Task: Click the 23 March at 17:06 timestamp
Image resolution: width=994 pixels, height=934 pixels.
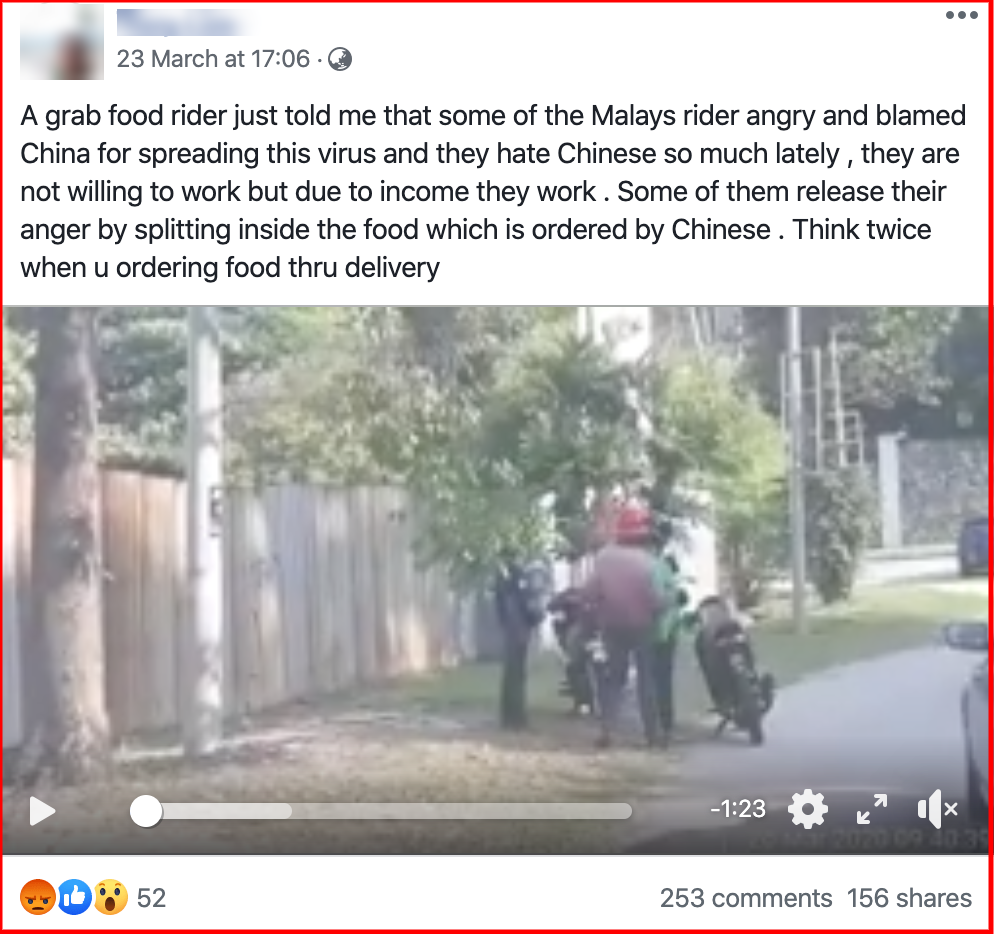Action: coord(213,59)
